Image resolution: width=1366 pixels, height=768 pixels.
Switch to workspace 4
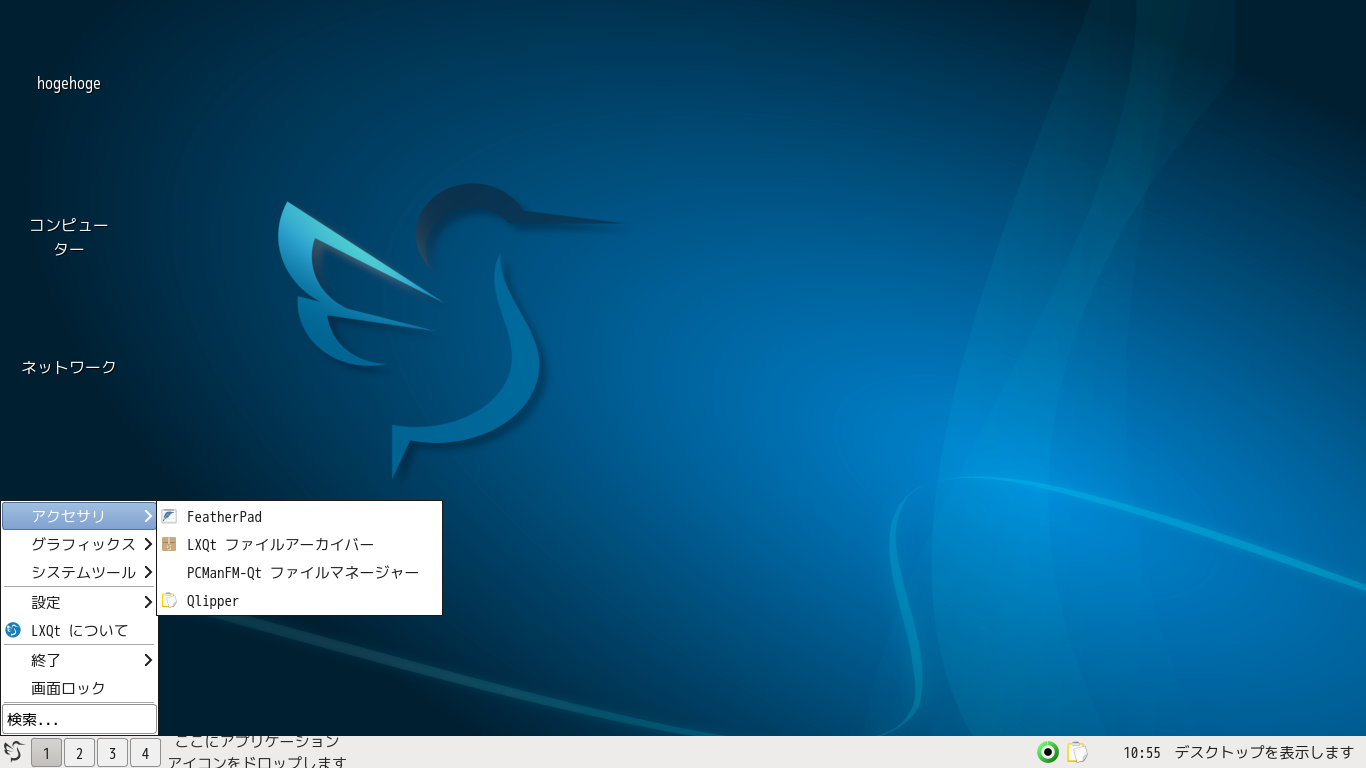click(145, 753)
